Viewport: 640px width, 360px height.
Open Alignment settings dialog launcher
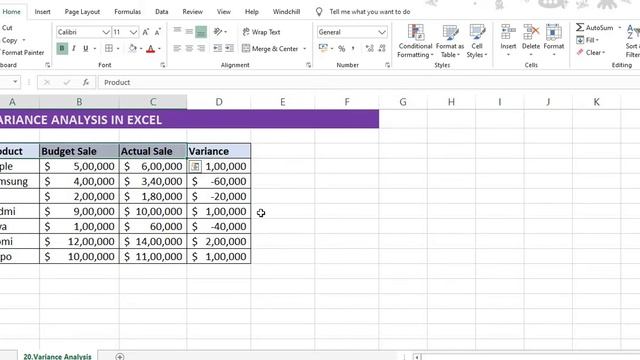pos(308,65)
